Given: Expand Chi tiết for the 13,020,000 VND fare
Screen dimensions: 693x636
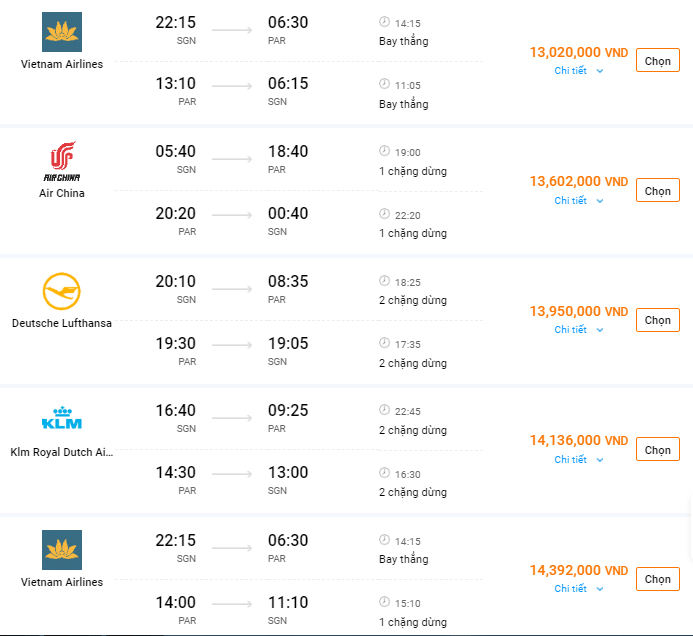Looking at the screenshot, I should tap(579, 71).
